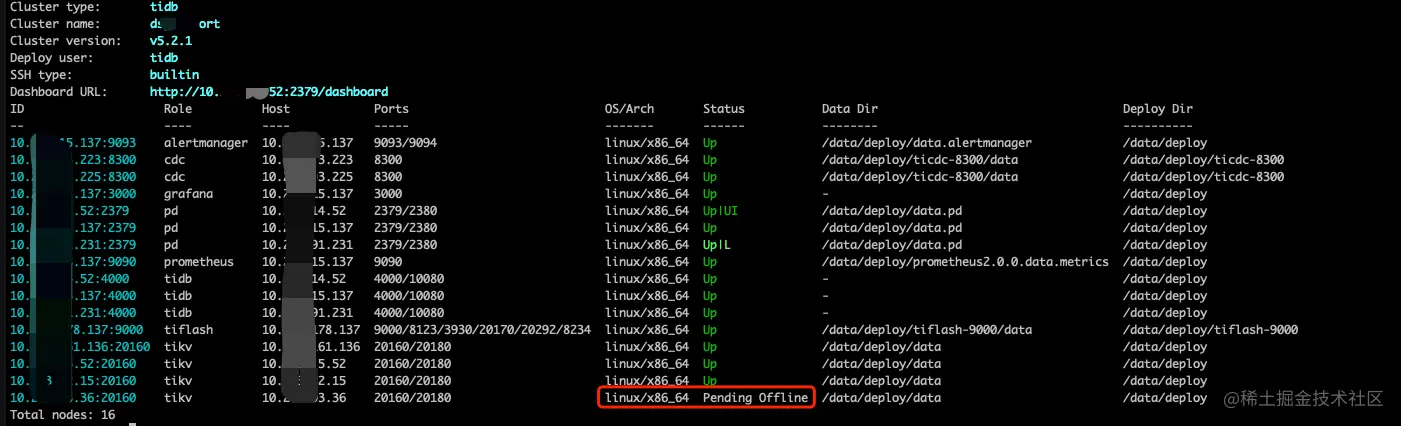
Task: Click the Pending Offline status
Action: (x=755, y=398)
